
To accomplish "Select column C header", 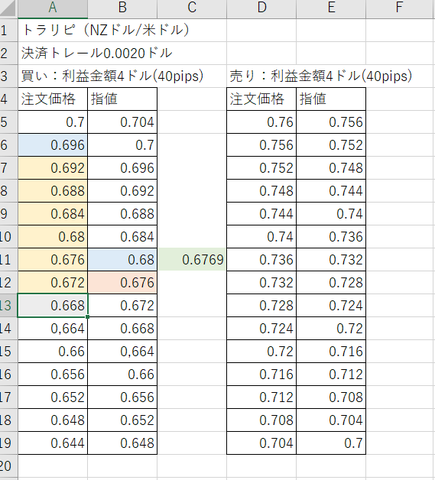I will [x=192, y=8].
